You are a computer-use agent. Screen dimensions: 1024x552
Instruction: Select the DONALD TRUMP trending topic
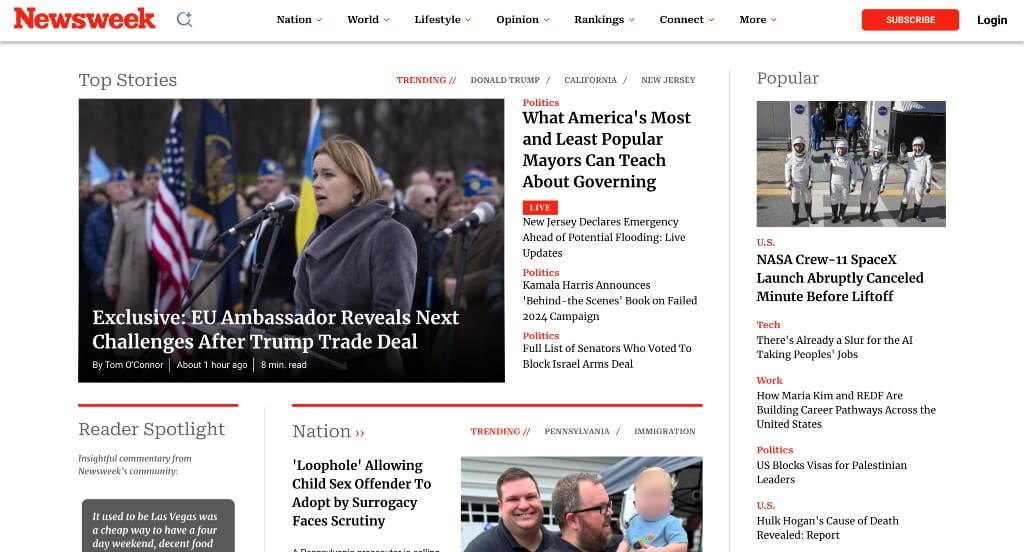coord(505,80)
